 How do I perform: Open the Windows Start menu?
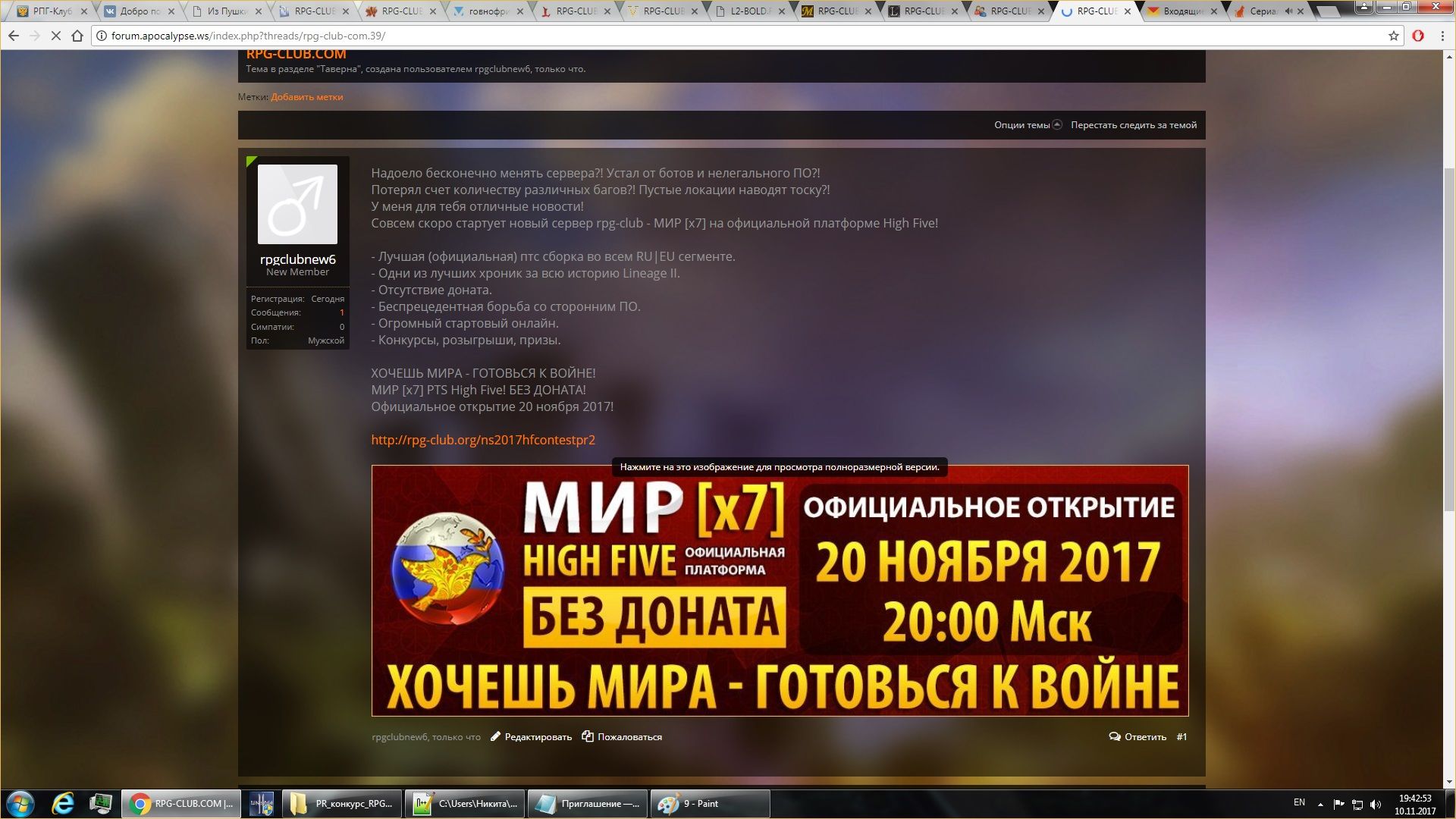20,804
